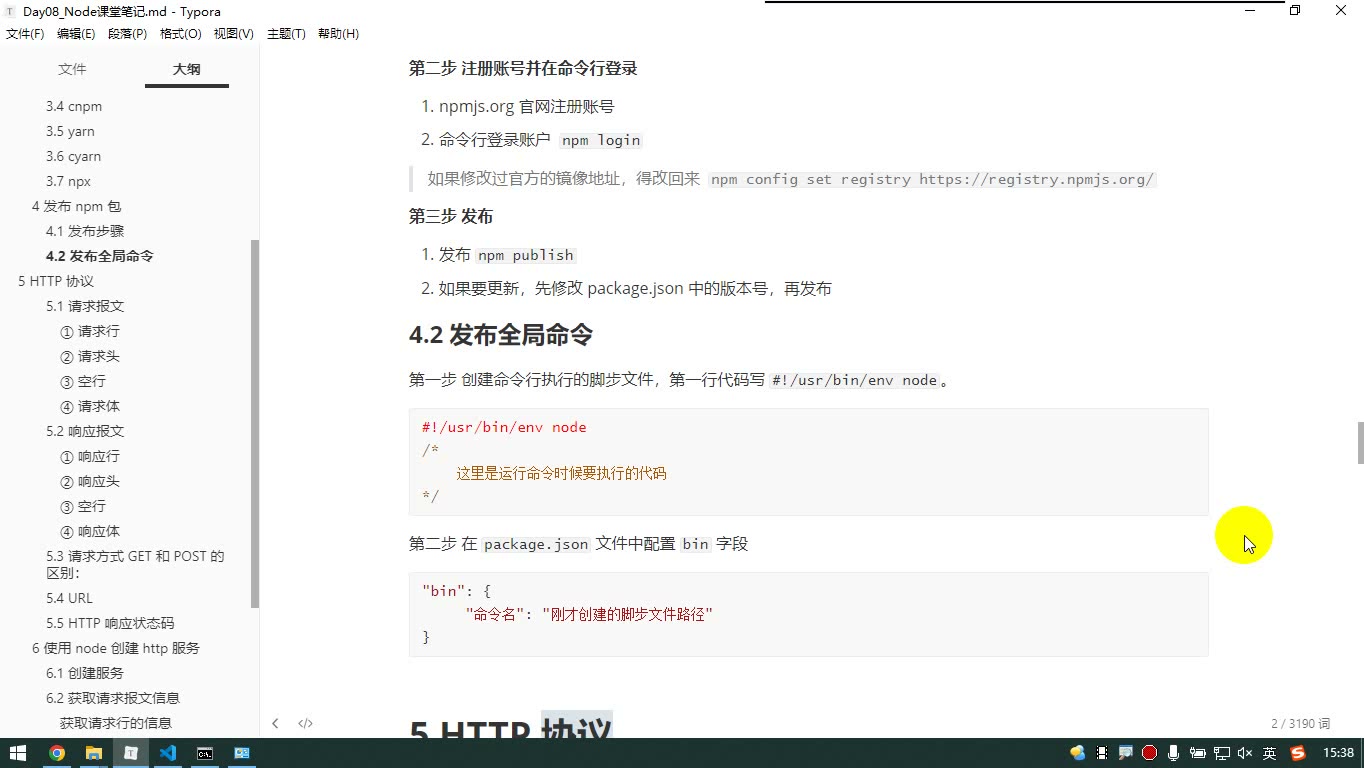Viewport: 1364px width, 768px height.
Task: Open the 视图(V) menu
Action: [234, 34]
